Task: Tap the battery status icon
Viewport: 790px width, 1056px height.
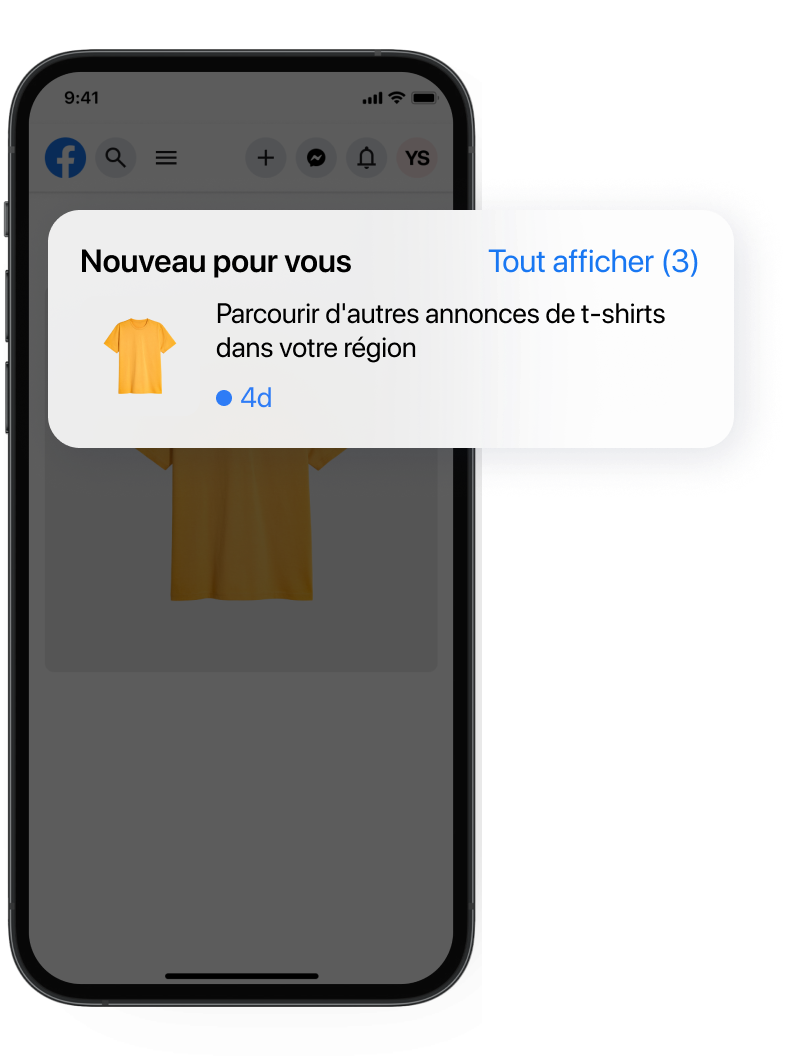Action: (x=425, y=98)
